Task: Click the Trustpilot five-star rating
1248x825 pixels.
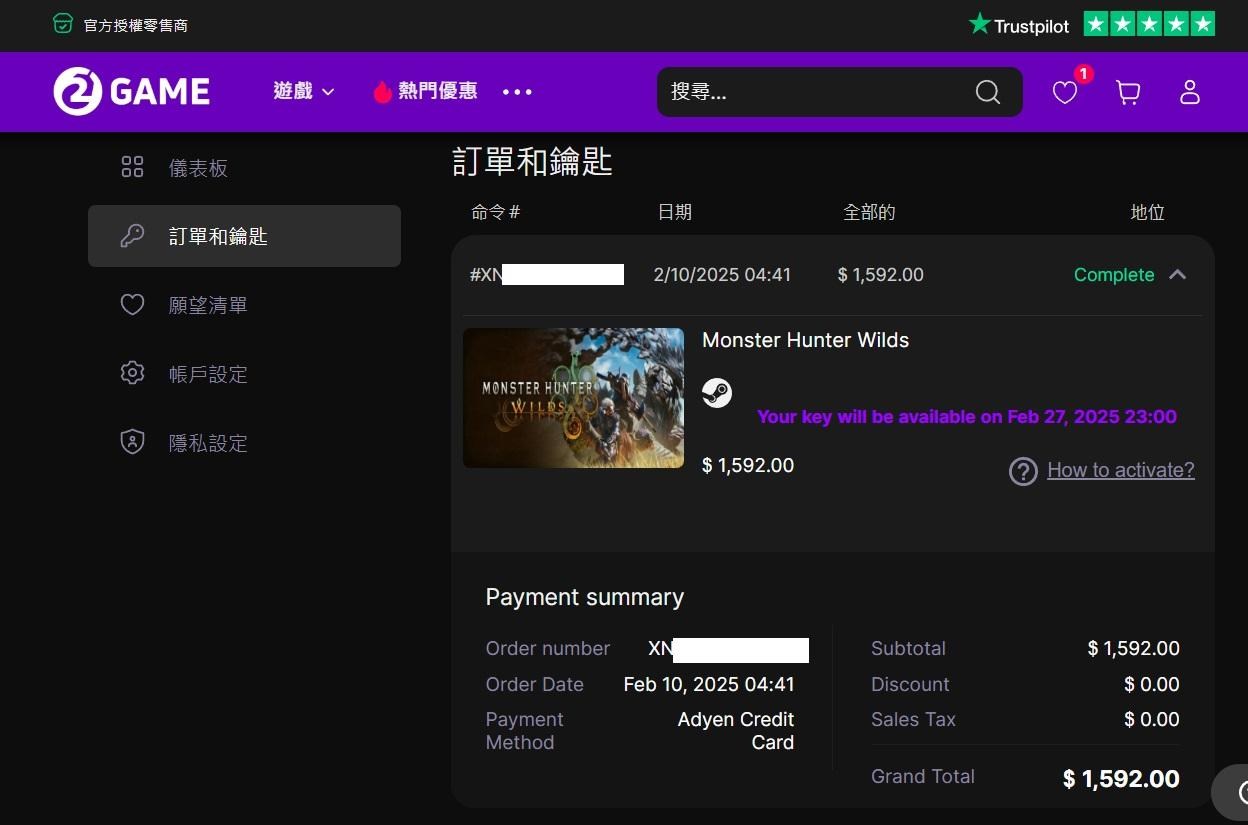Action: (x=1149, y=24)
